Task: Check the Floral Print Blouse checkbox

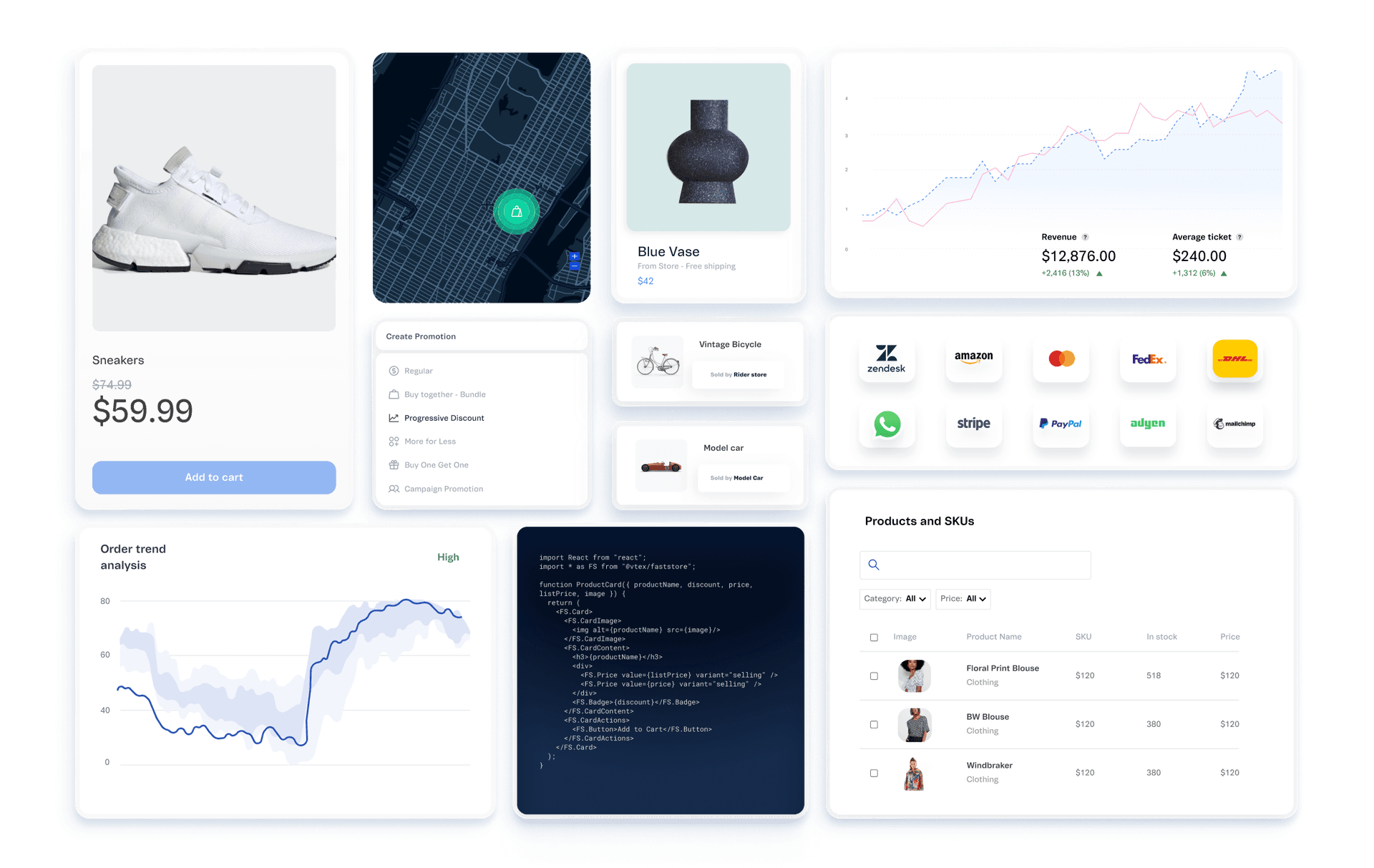Action: 874,676
